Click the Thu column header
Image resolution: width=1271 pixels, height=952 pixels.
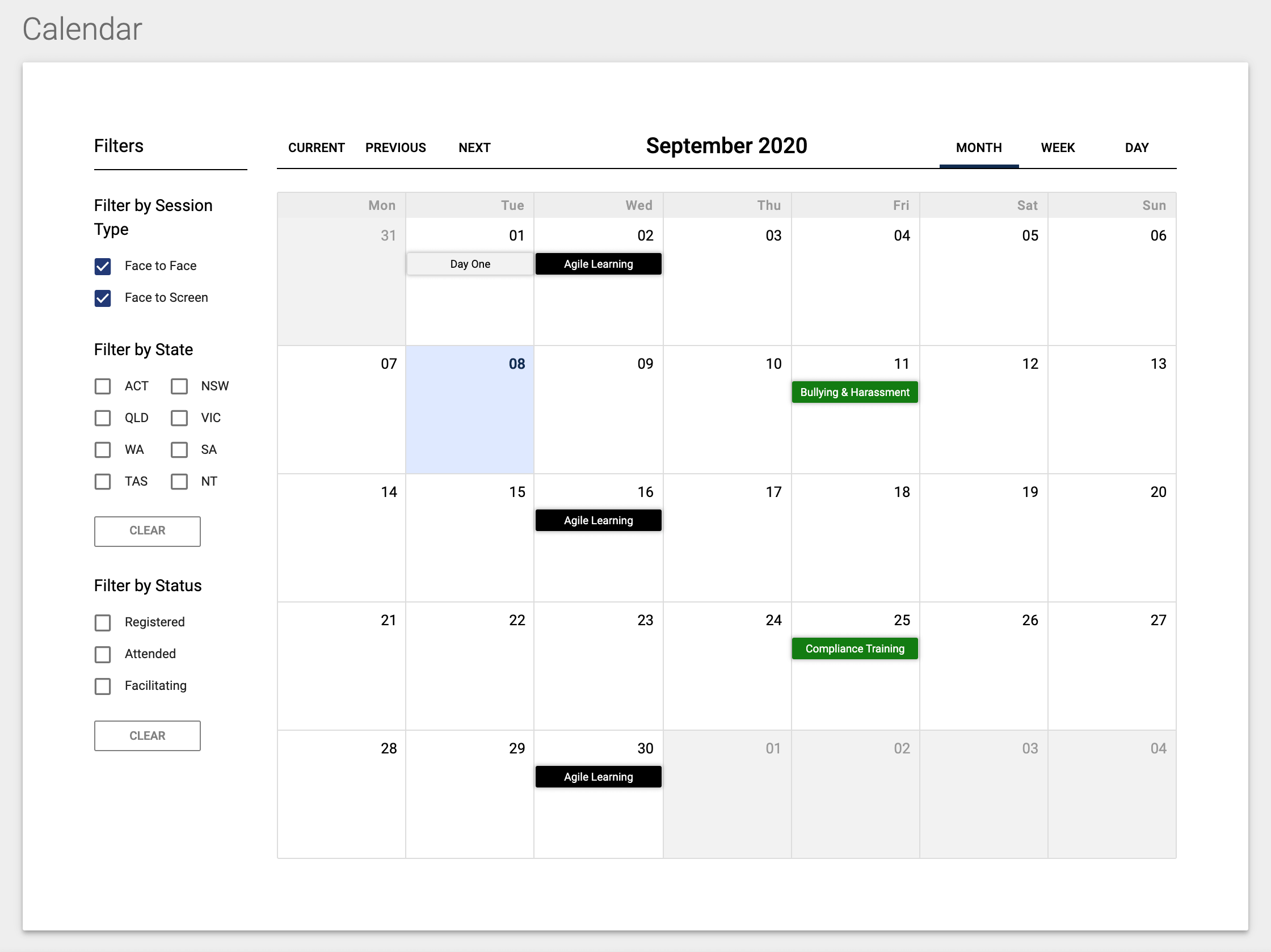[769, 206]
